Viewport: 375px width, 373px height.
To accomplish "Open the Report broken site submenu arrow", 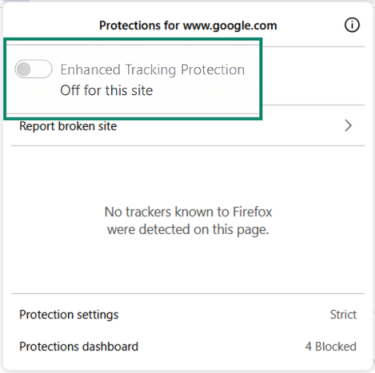I will coord(348,126).
